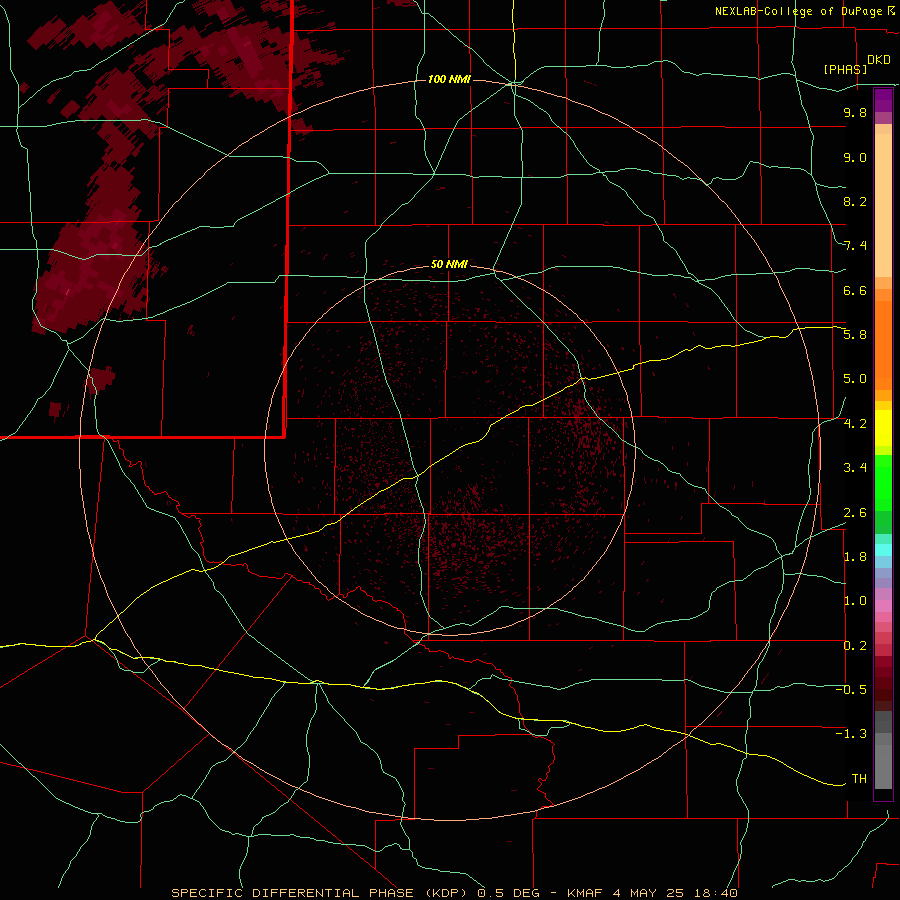Click the -1.3 value on the scale
Image resolution: width=900 pixels, height=900 pixels.
[x=851, y=734]
